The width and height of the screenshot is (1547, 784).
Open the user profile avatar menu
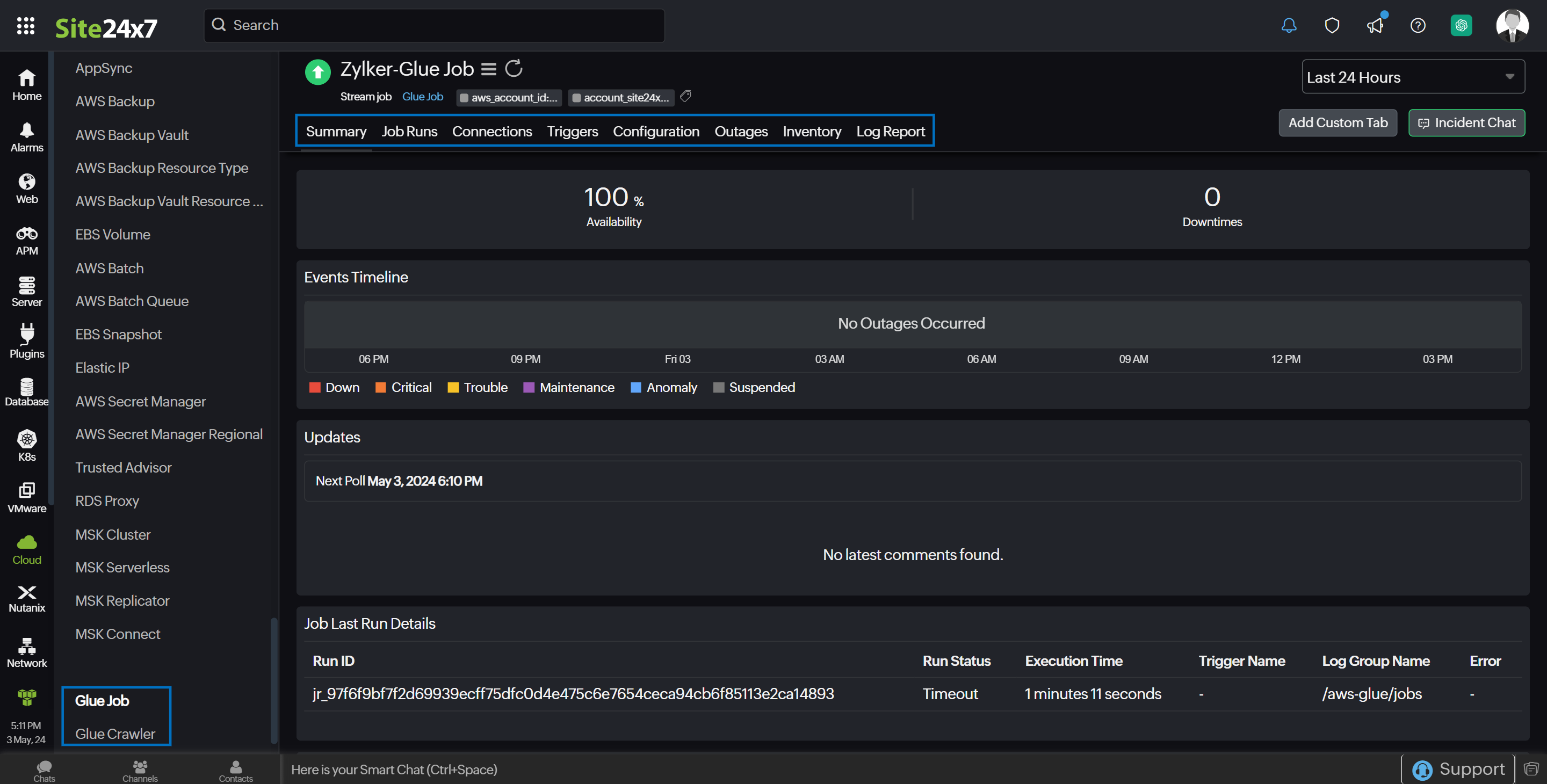pos(1512,26)
